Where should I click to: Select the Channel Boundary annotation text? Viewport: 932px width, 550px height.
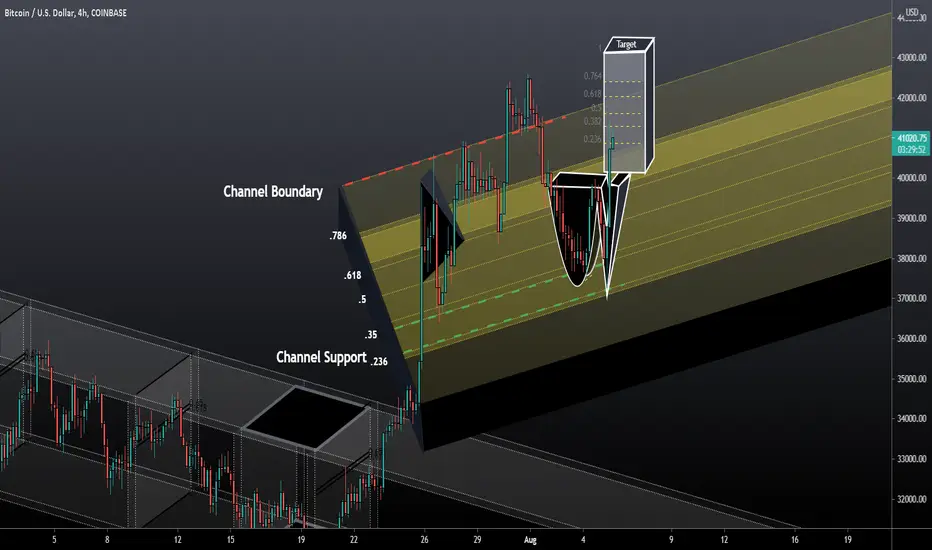(273, 191)
